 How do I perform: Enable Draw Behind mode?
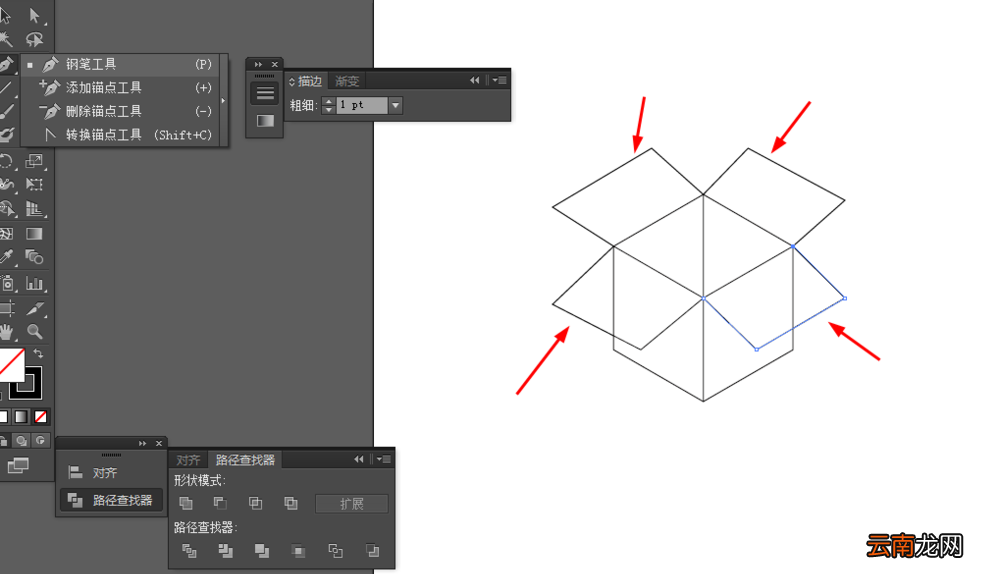click(x=22, y=441)
